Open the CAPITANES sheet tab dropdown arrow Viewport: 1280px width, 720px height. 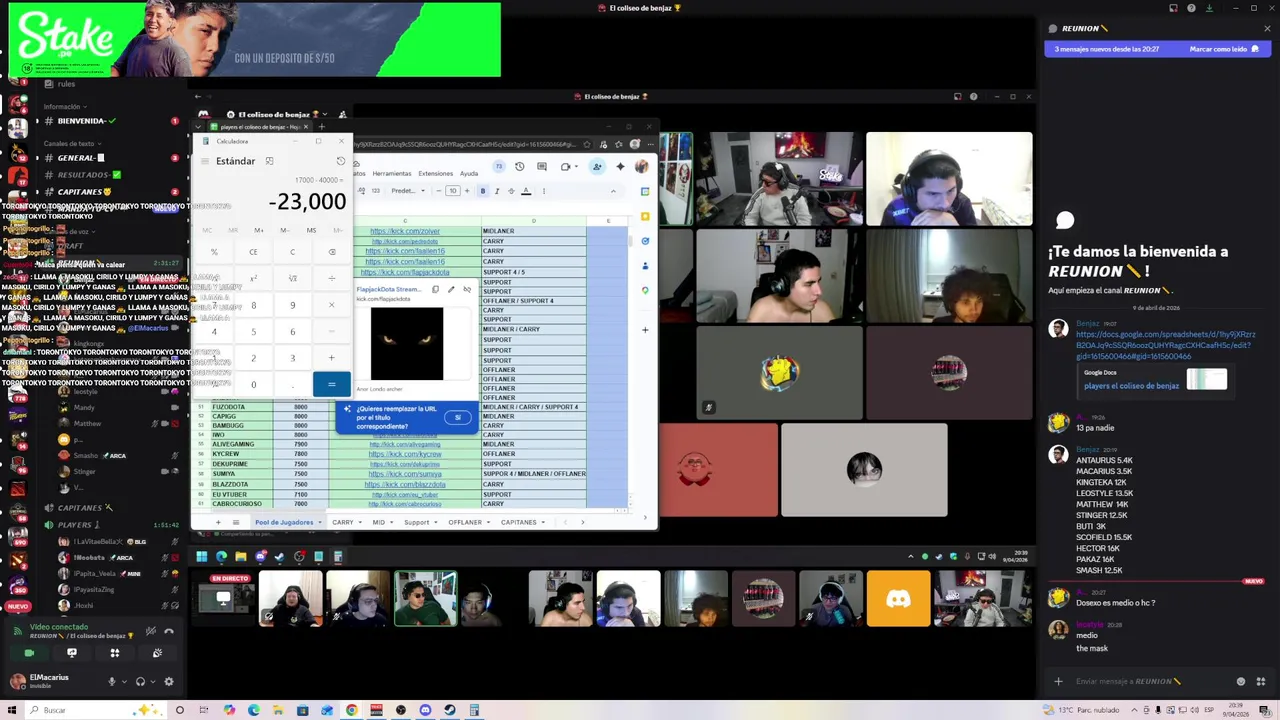[x=544, y=522]
